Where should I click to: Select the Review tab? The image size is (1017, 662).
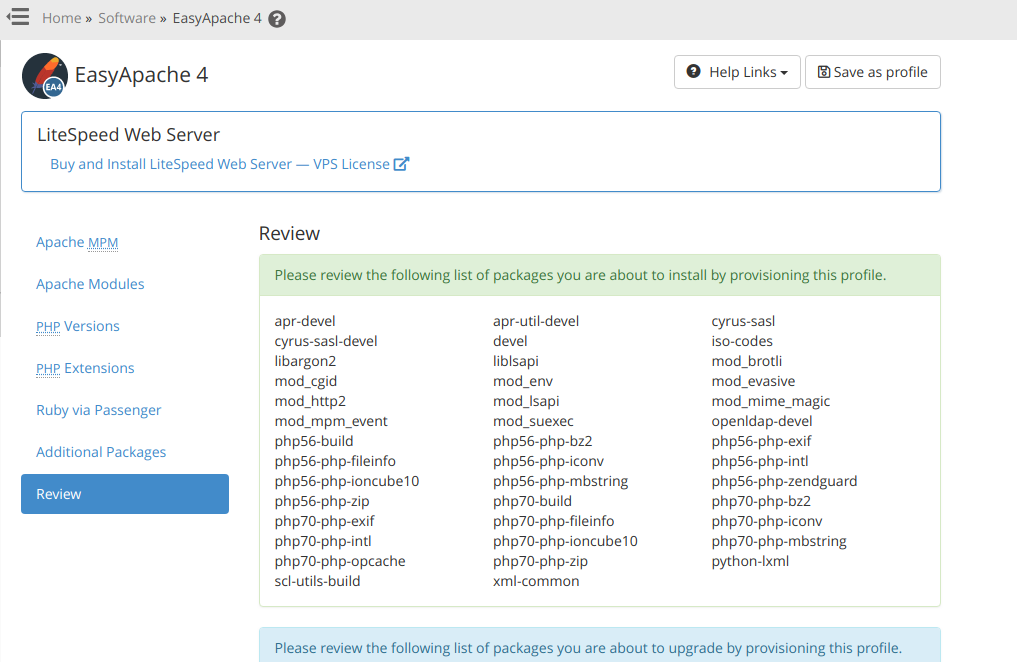pos(125,494)
